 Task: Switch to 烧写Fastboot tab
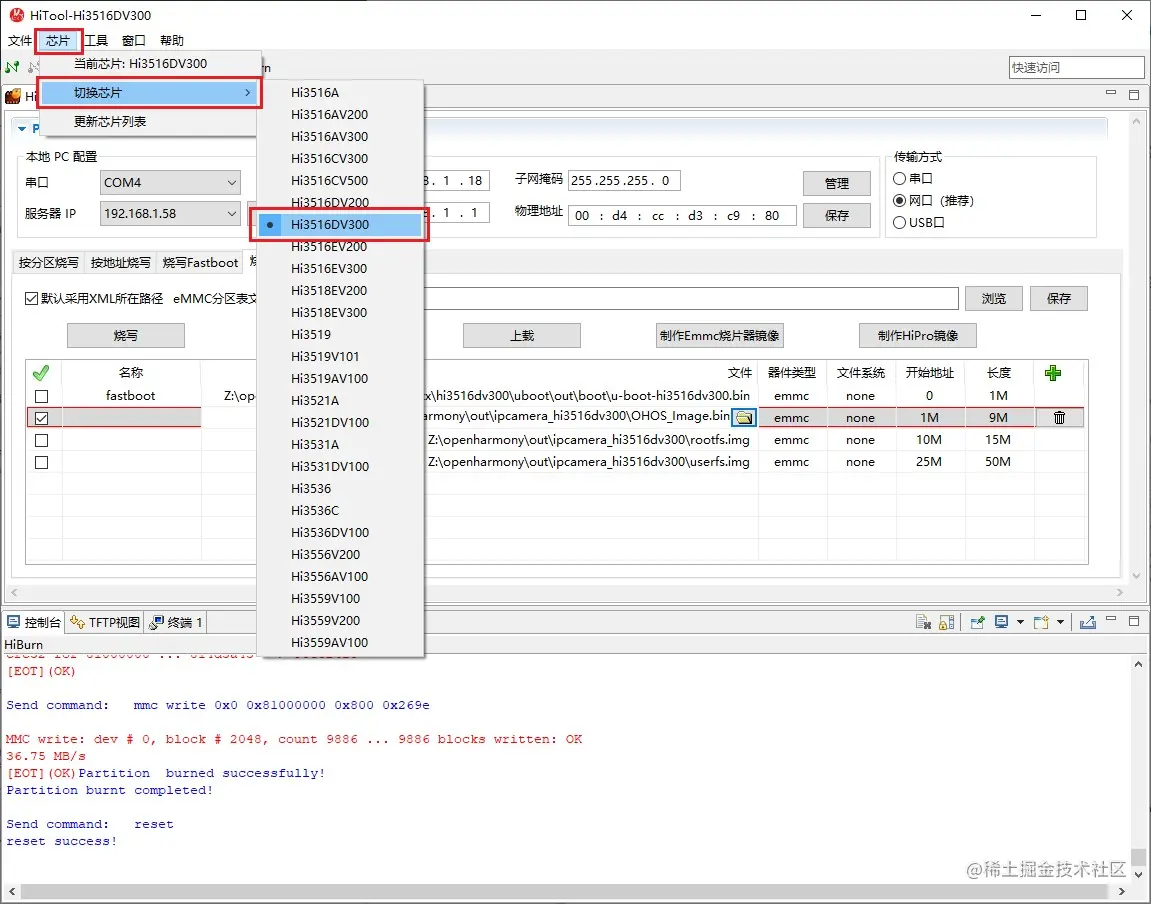click(x=200, y=262)
